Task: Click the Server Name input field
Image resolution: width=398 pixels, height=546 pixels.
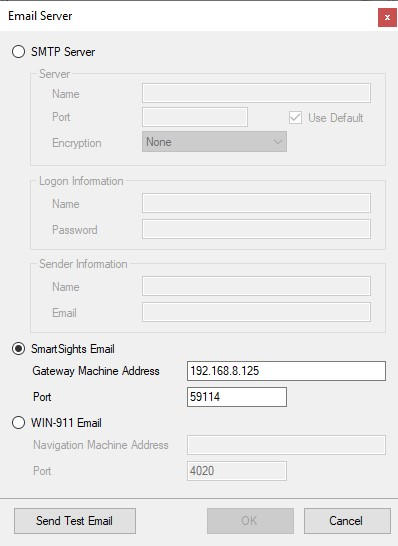Action: click(x=256, y=93)
